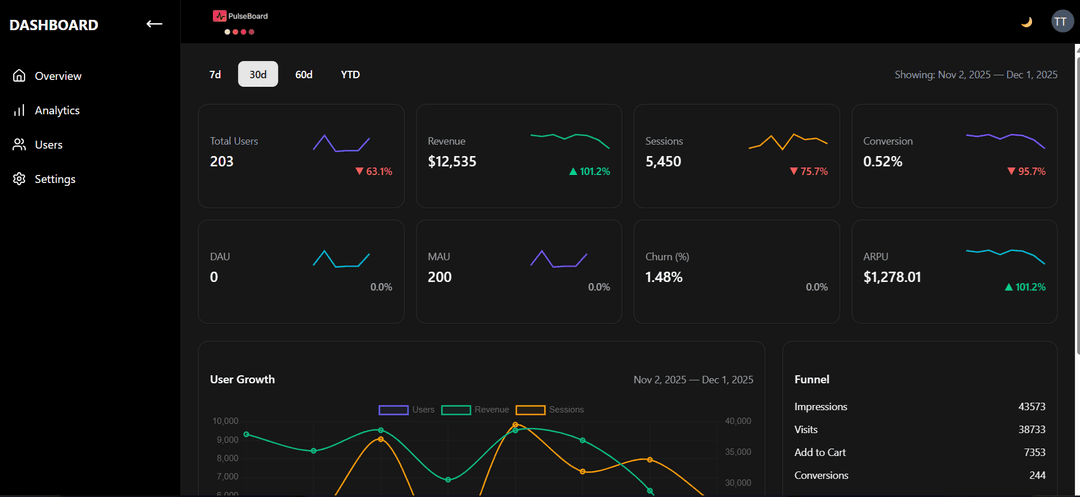Click the Analytics bar chart icon
The height and width of the screenshot is (497, 1080).
click(19, 110)
